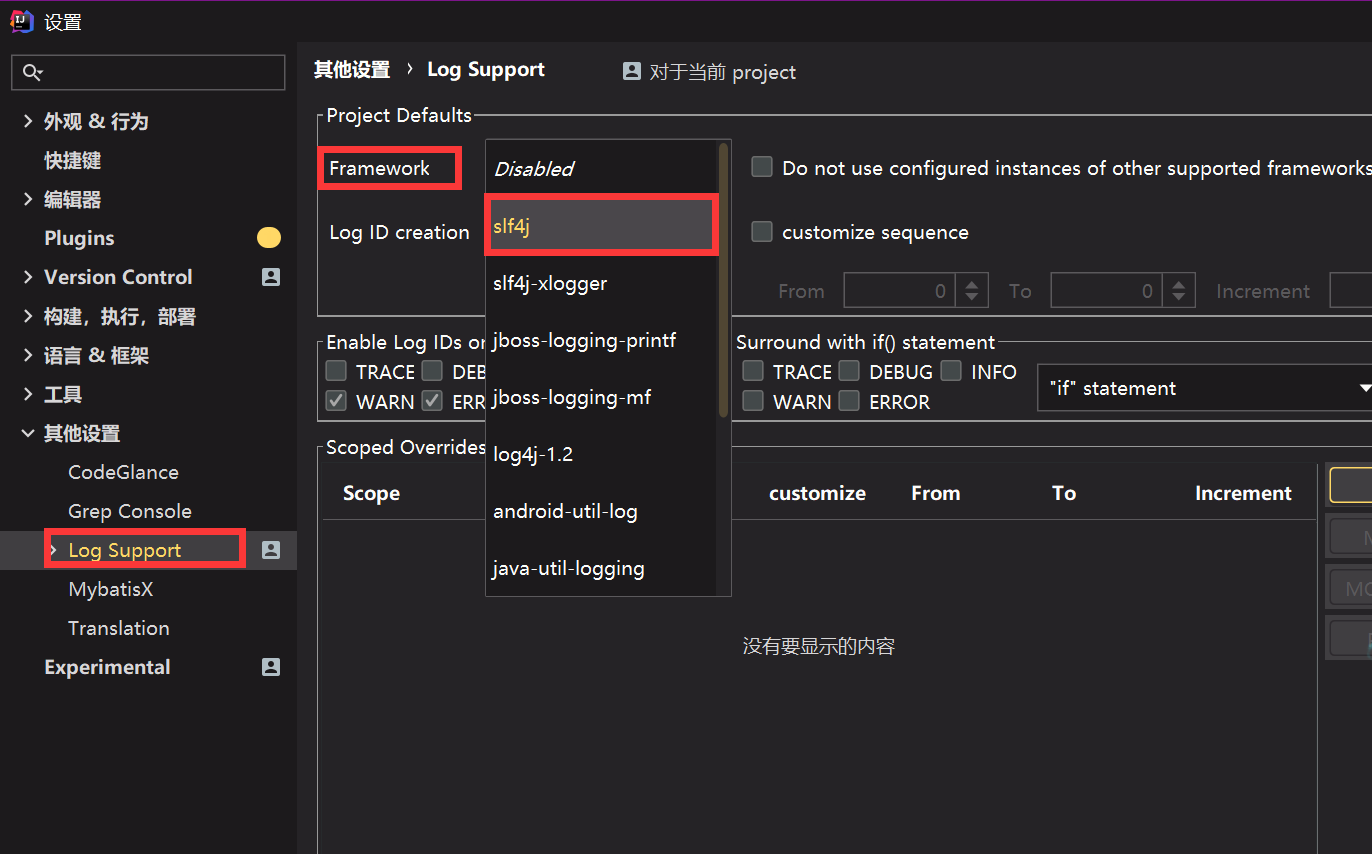
Task: Expand the 语言 & 框架 tree node
Action: coord(28,355)
